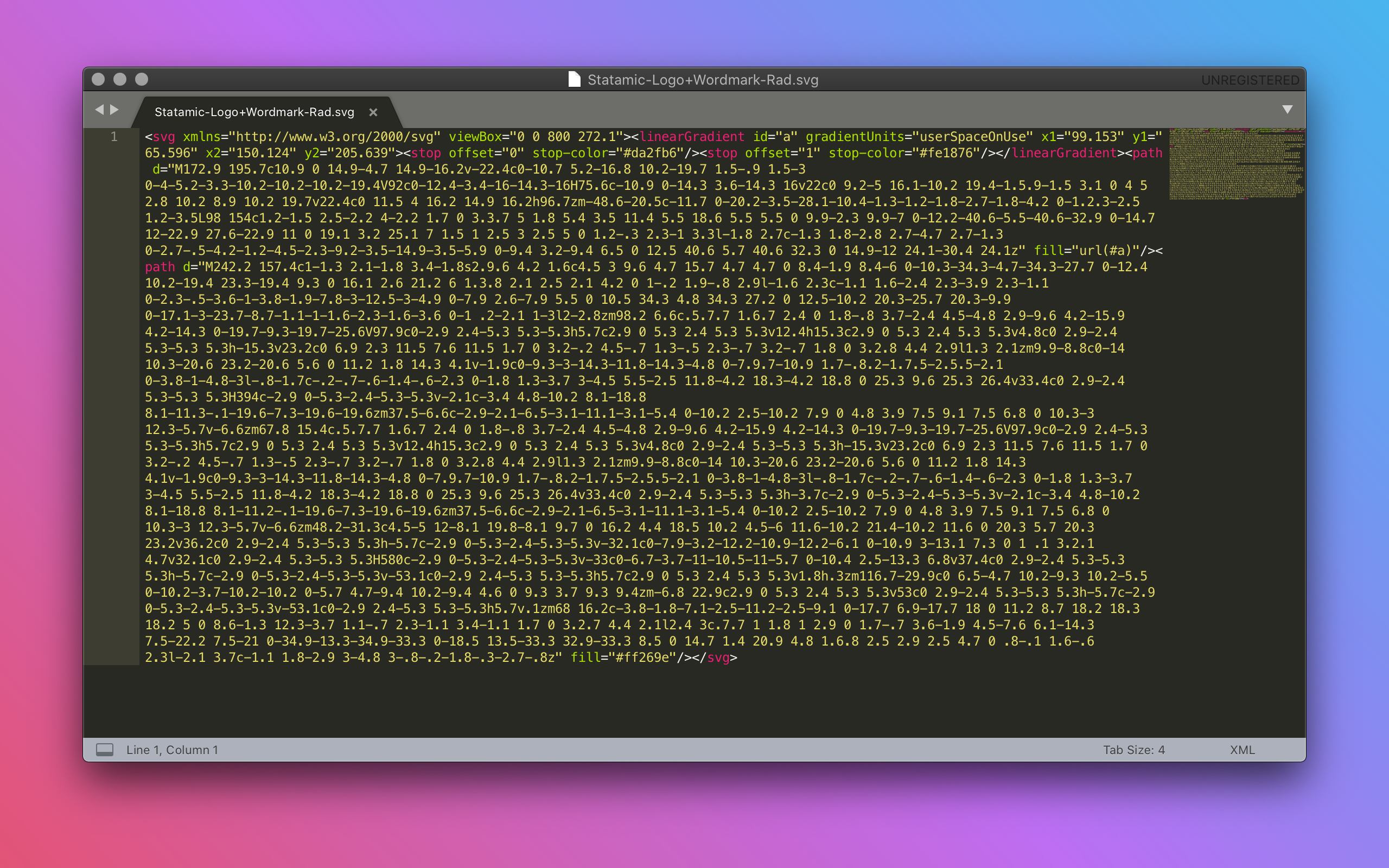The width and height of the screenshot is (1389, 868).
Task: Click the fill="#ff269e" attribute
Action: pyautogui.click(x=624, y=658)
